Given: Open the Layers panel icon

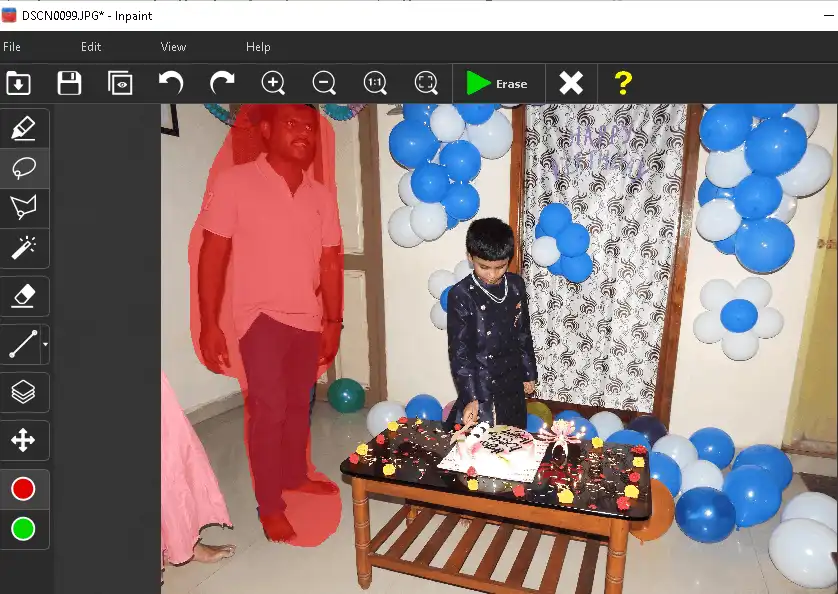Looking at the screenshot, I should tap(24, 392).
